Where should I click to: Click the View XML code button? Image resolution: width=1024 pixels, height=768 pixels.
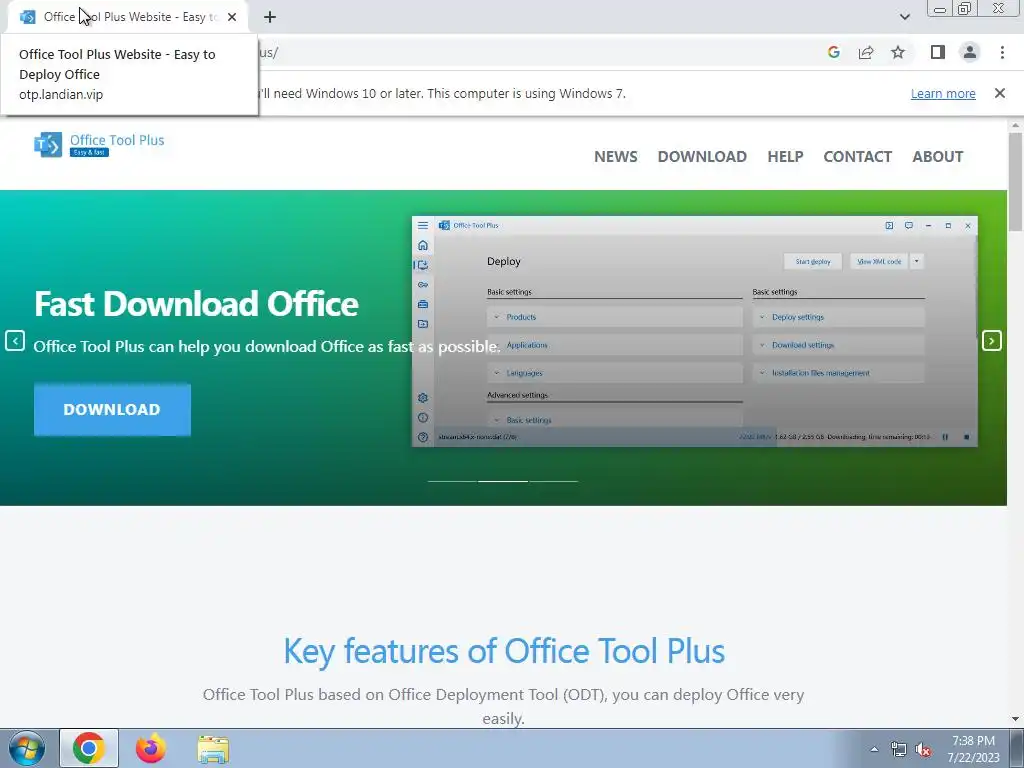click(879, 261)
